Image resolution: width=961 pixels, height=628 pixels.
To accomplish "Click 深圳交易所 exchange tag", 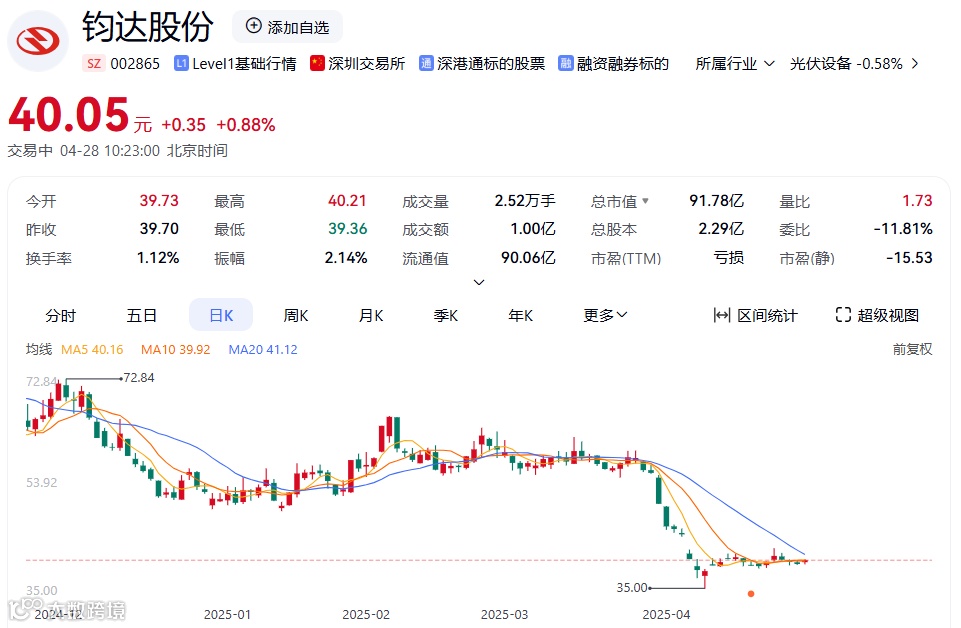I will click(367, 64).
